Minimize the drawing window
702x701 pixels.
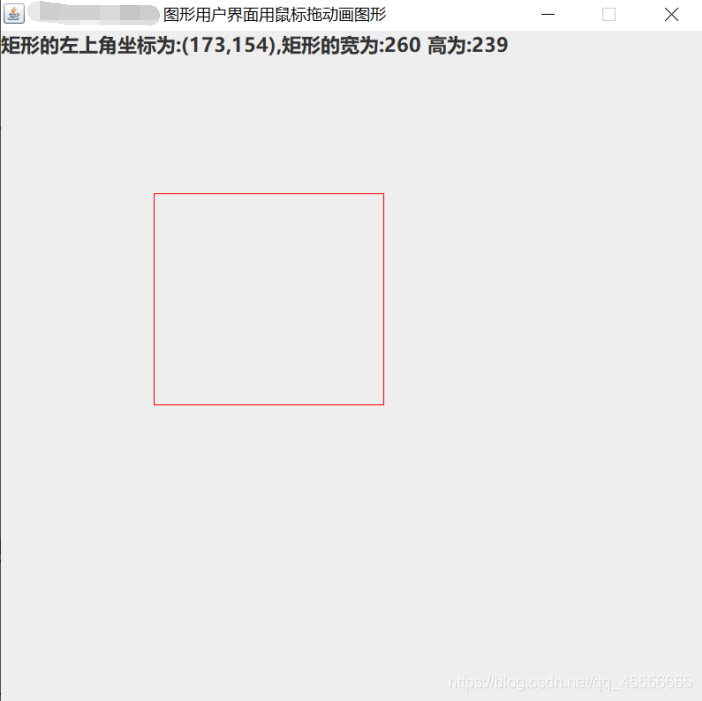point(548,14)
